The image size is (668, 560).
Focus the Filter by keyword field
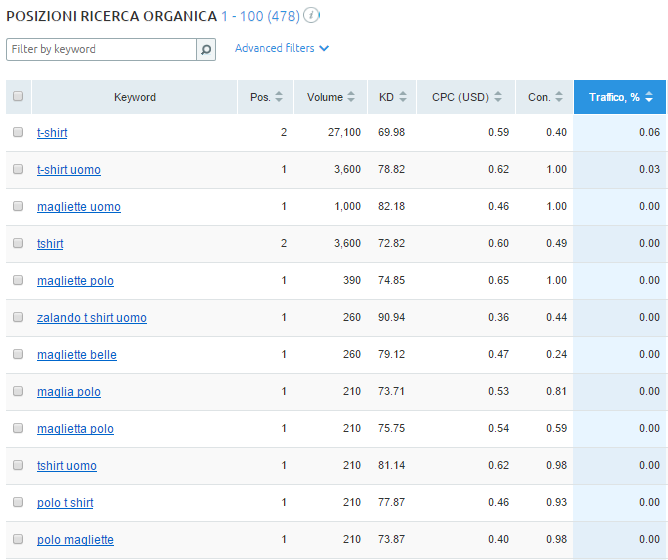(x=101, y=49)
